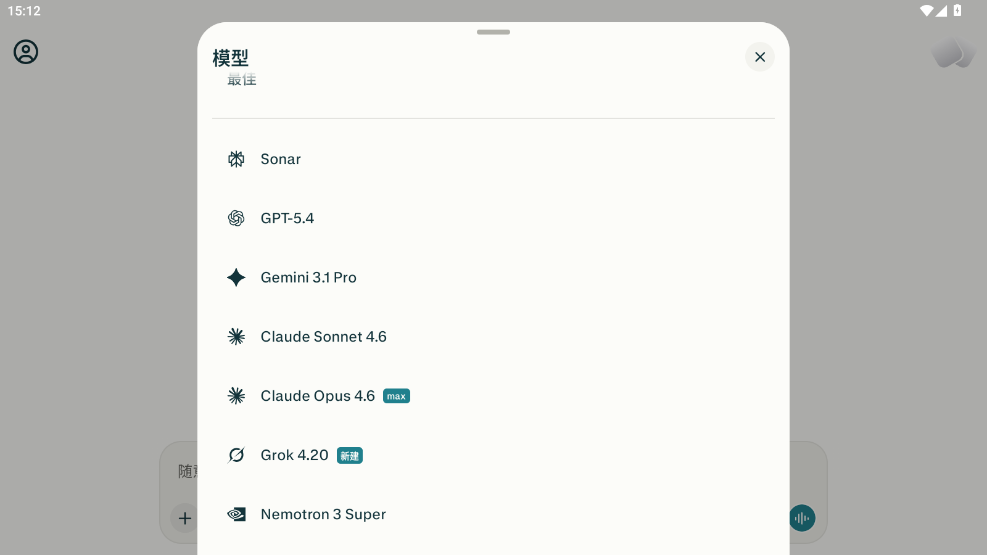Tap the Claude Opus starburst icon
This screenshot has width=987, height=555.
pyautogui.click(x=236, y=396)
